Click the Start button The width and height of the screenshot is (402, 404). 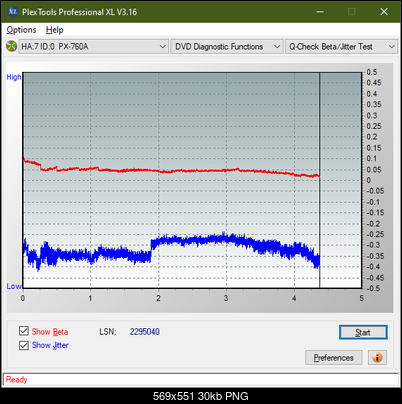click(363, 332)
